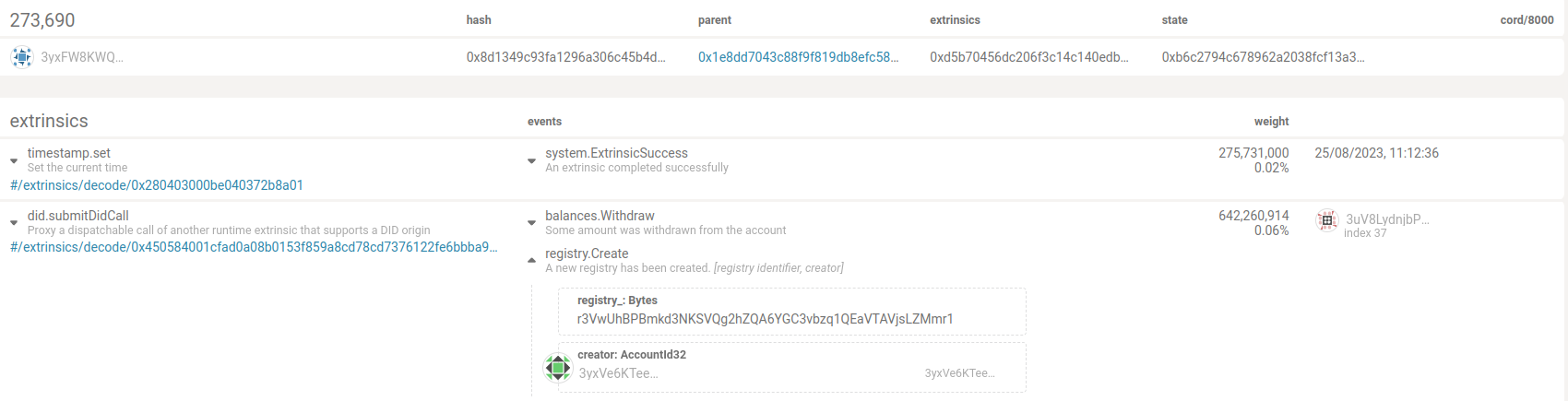Collapse the registry.Create event details
This screenshot has height=401, width=1568.
tap(531, 260)
